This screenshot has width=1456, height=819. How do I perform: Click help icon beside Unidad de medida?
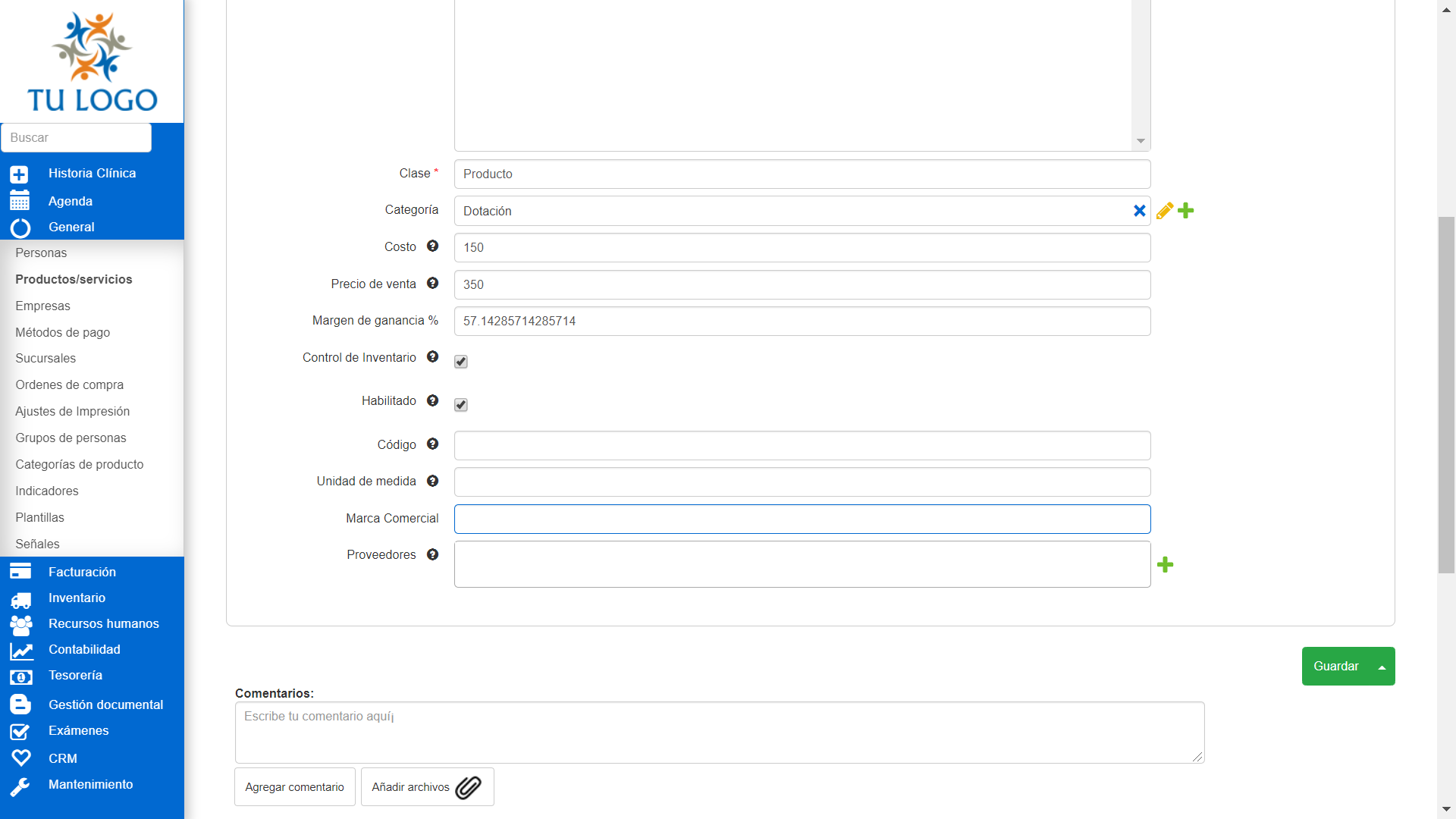432,481
